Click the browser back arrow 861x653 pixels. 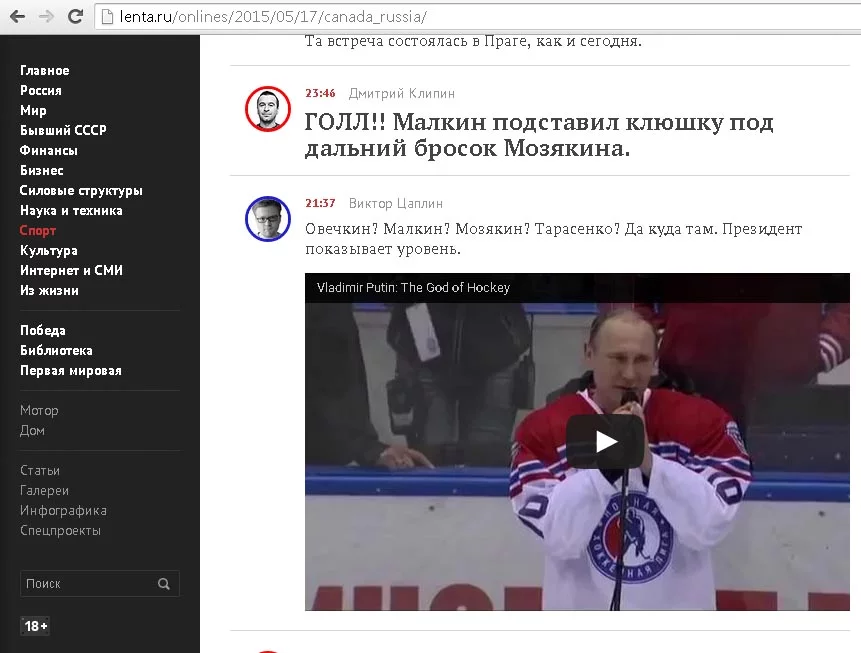coord(18,16)
